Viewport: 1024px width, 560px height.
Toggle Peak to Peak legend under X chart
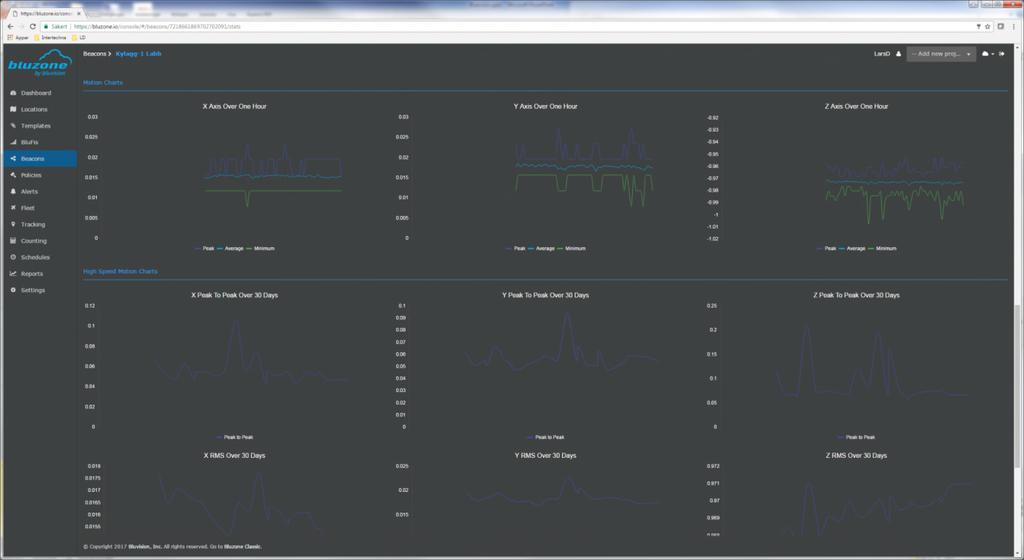[234, 437]
